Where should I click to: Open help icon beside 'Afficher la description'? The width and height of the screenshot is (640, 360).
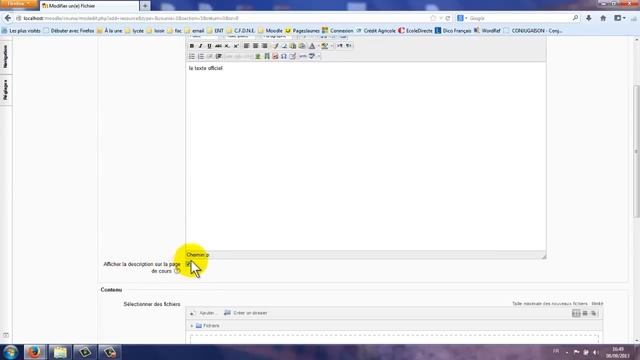click(x=177, y=271)
